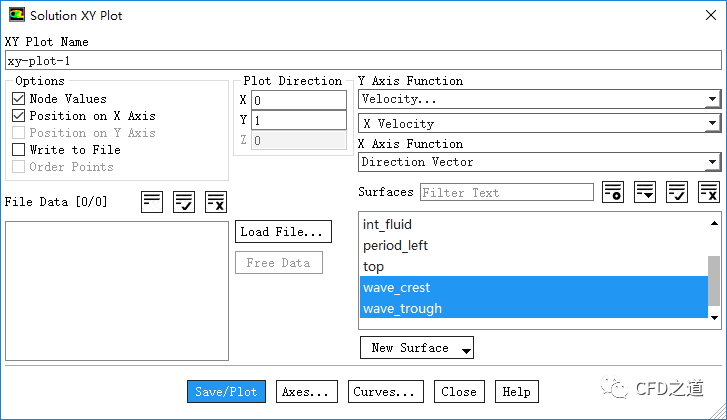Viewport: 727px width, 420px height.
Task: Click the Surfaces list scrollbar thumb
Action: point(714,279)
